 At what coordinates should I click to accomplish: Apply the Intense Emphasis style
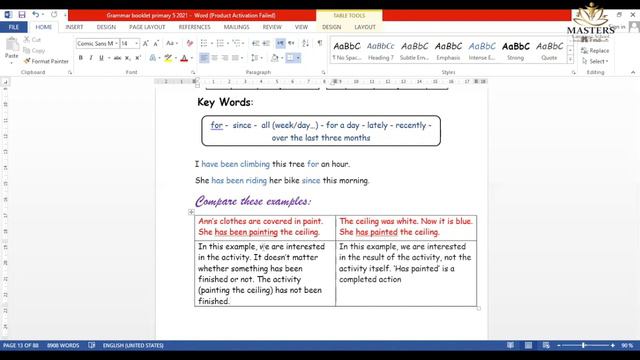[482, 51]
